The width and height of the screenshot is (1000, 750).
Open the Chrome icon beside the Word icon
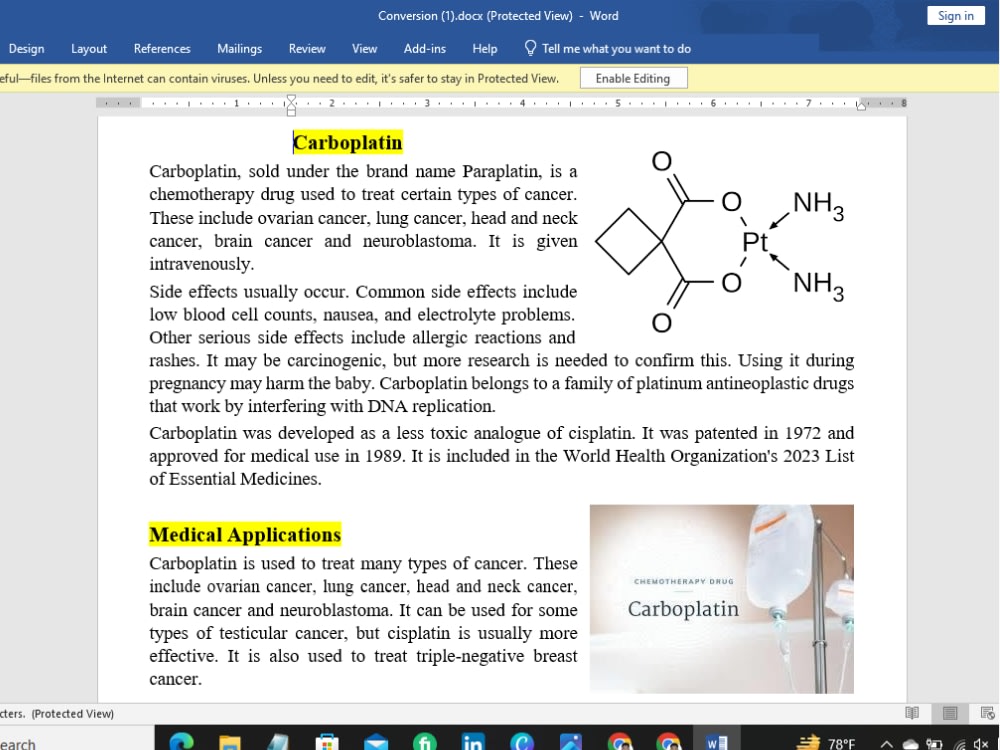[x=668, y=742]
